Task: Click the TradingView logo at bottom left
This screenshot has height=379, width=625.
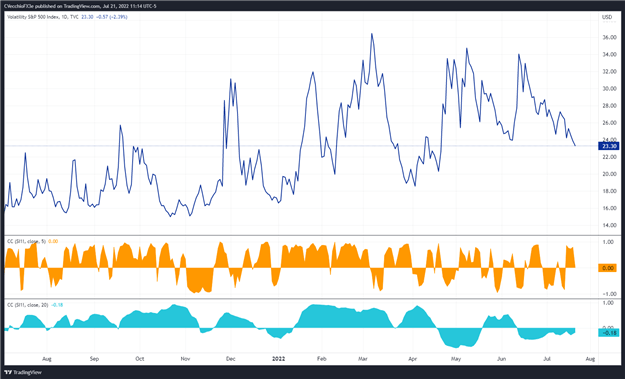Action: 23,372
